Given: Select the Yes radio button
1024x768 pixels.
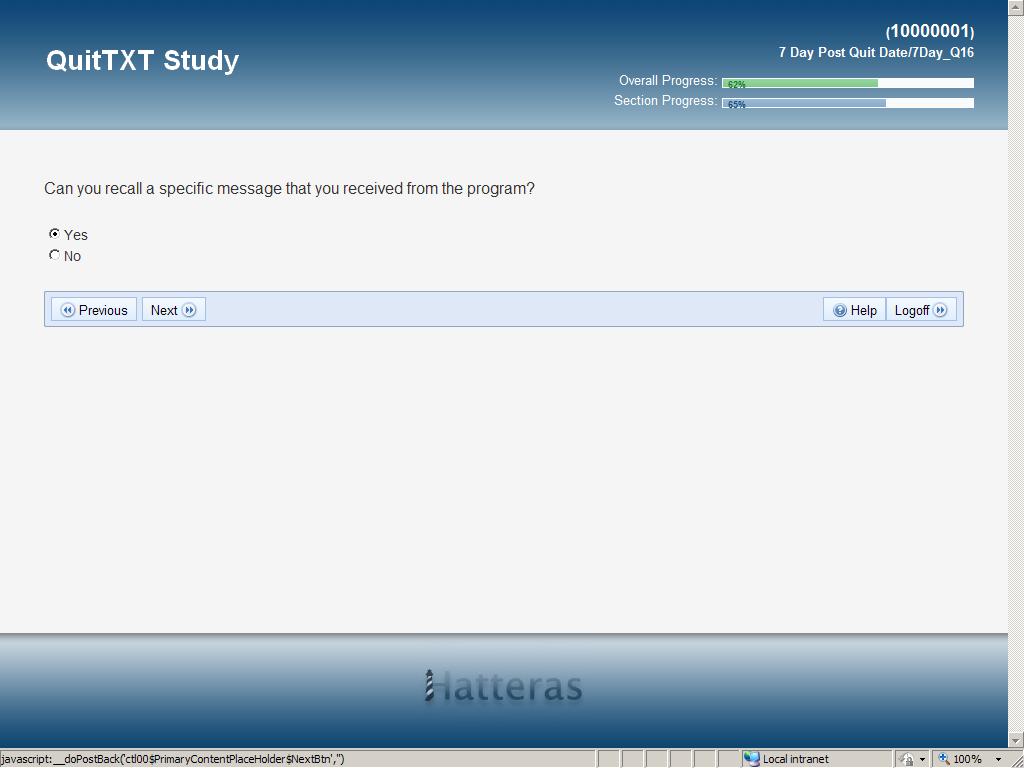Looking at the screenshot, I should click(54, 234).
